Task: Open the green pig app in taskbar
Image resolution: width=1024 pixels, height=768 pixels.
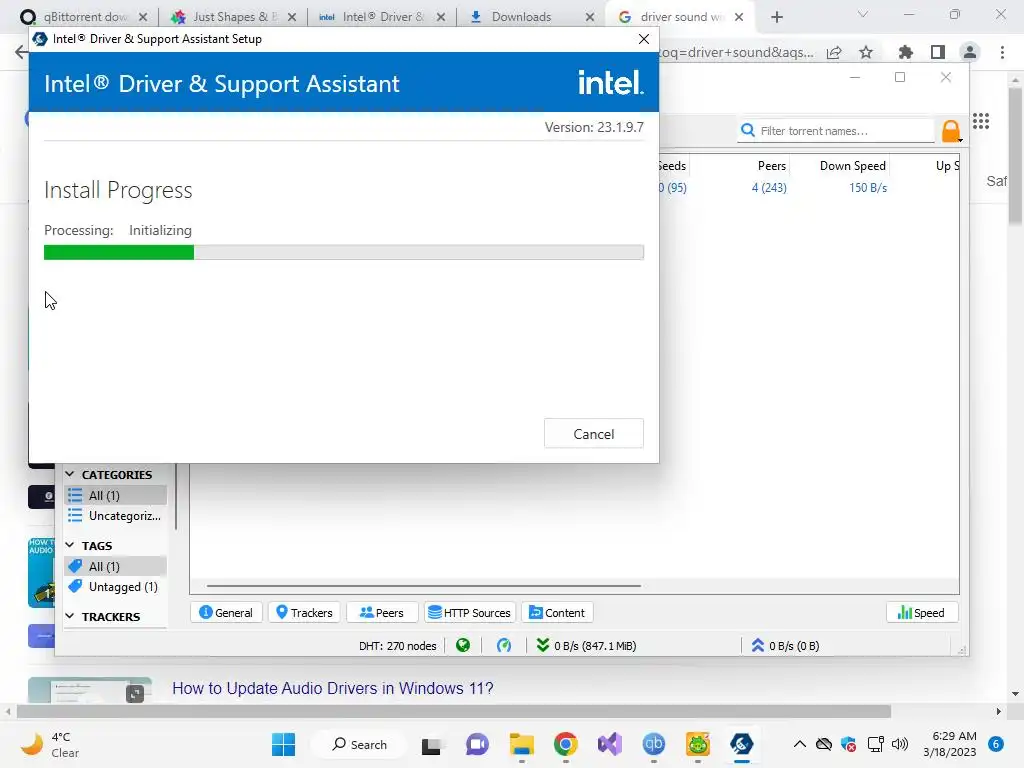Action: pos(697,744)
